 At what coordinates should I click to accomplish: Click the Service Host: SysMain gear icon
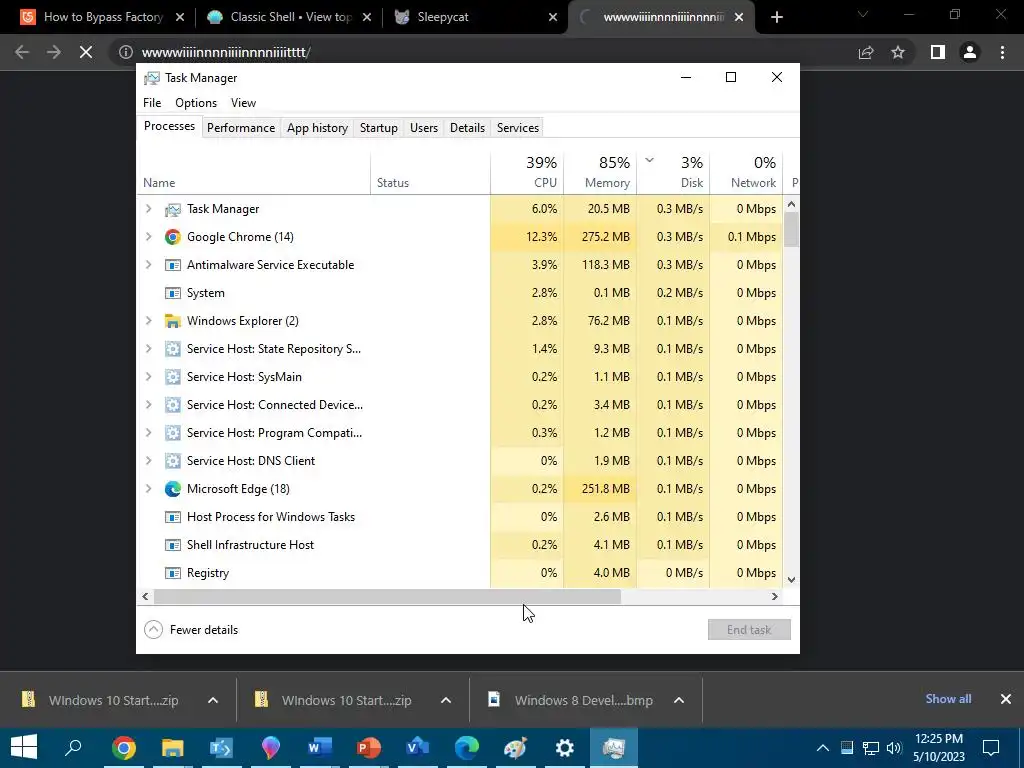point(172,377)
